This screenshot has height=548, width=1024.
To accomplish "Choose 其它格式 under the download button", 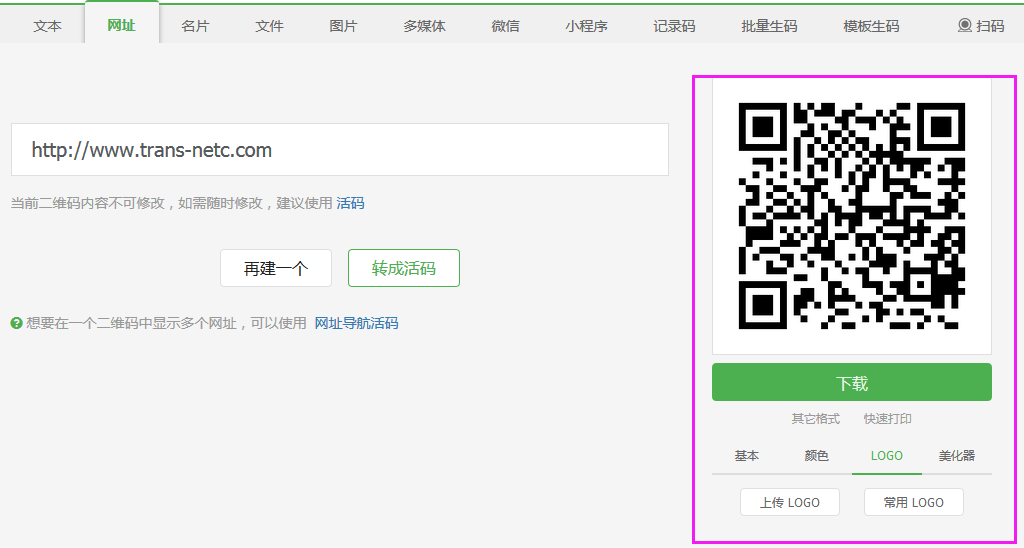I will tap(815, 419).
